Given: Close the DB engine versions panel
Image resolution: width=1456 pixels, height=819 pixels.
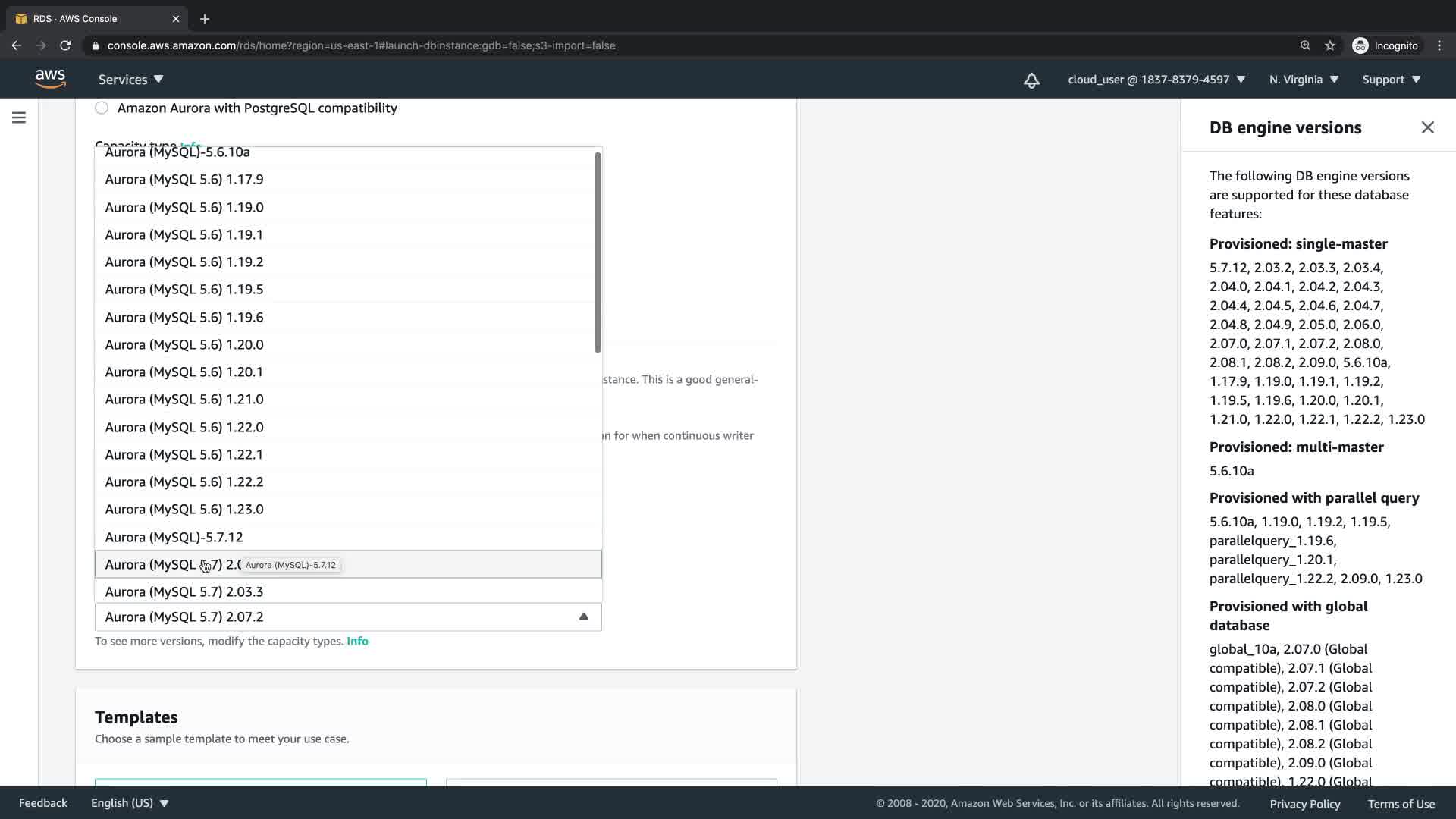Looking at the screenshot, I should coord(1427,127).
